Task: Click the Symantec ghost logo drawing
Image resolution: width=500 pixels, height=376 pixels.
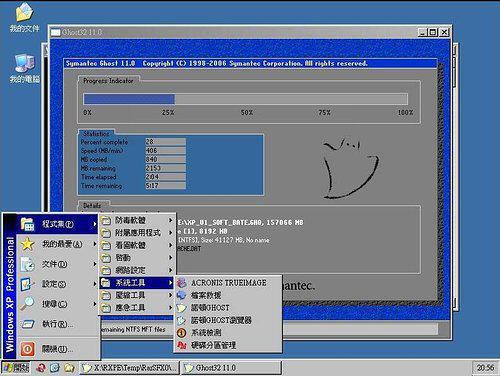Action: (351, 169)
